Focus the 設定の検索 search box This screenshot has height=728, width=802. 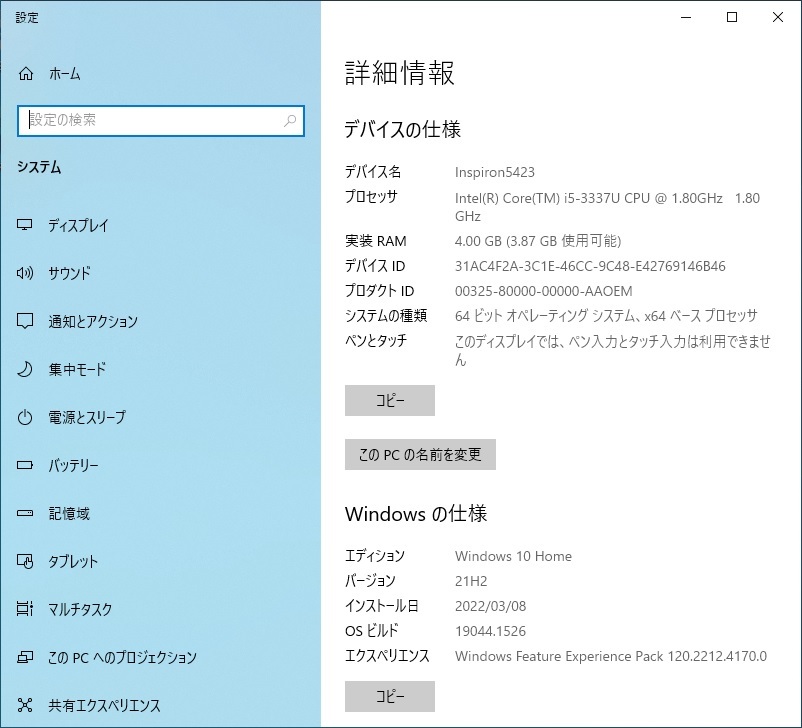(161, 121)
